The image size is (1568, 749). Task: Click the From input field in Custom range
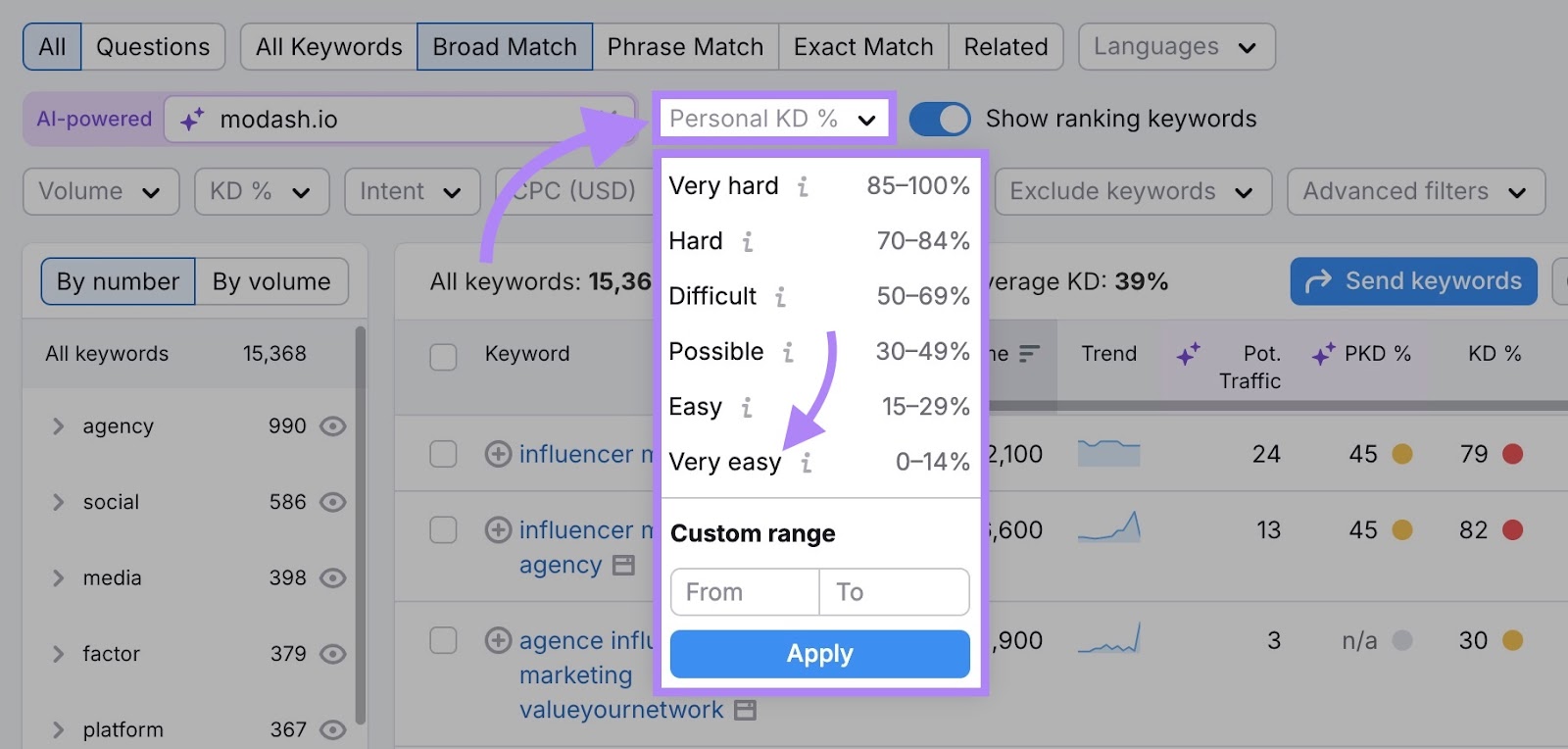click(x=744, y=592)
